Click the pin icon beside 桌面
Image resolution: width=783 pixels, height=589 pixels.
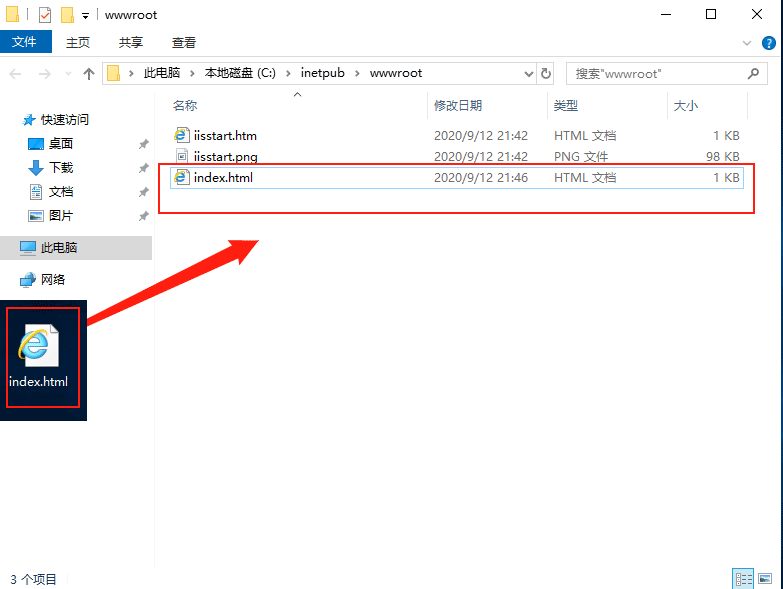click(143, 144)
